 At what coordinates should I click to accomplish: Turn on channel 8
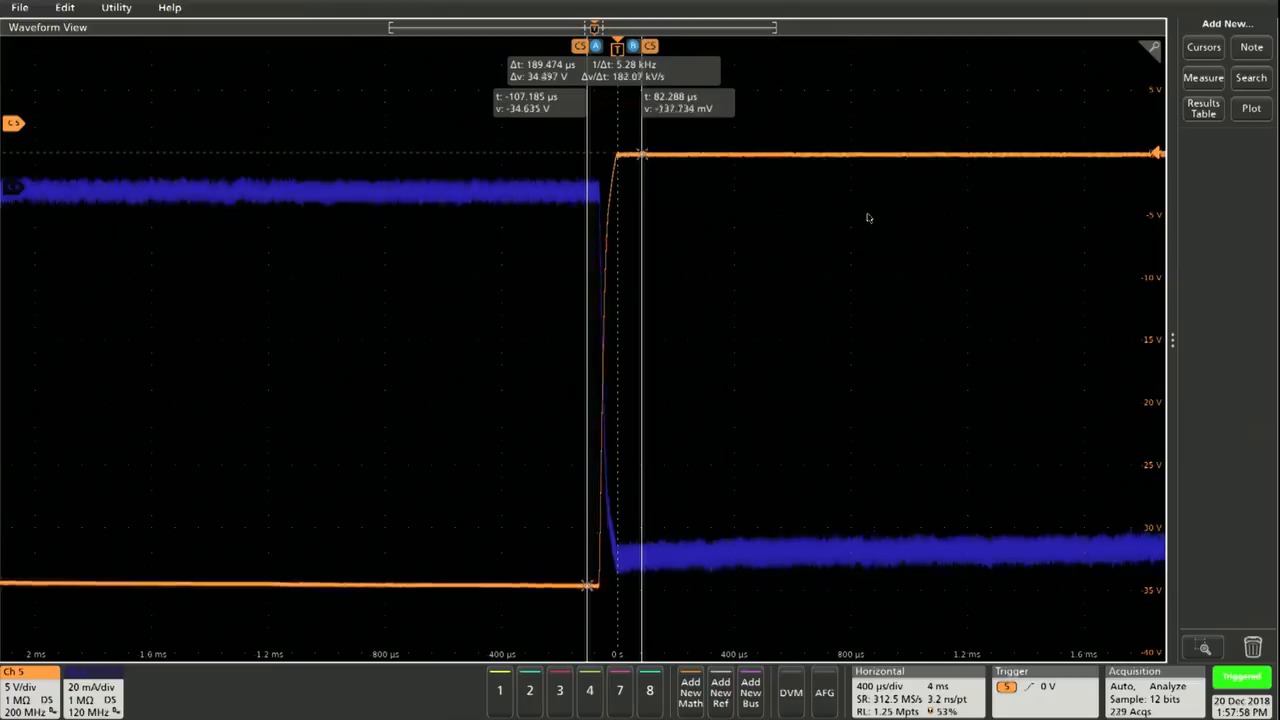[649, 690]
